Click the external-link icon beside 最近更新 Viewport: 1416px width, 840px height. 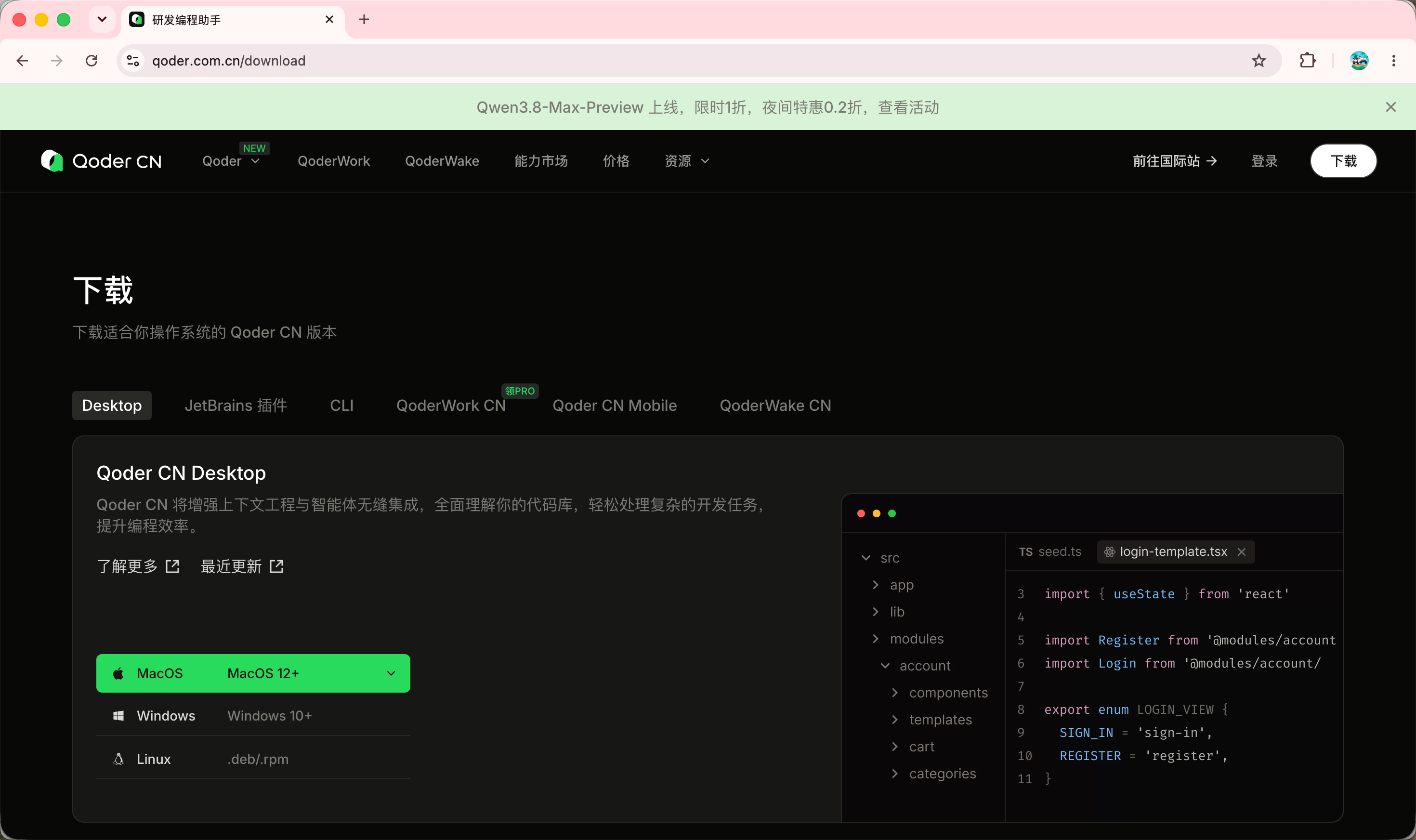[x=276, y=566]
